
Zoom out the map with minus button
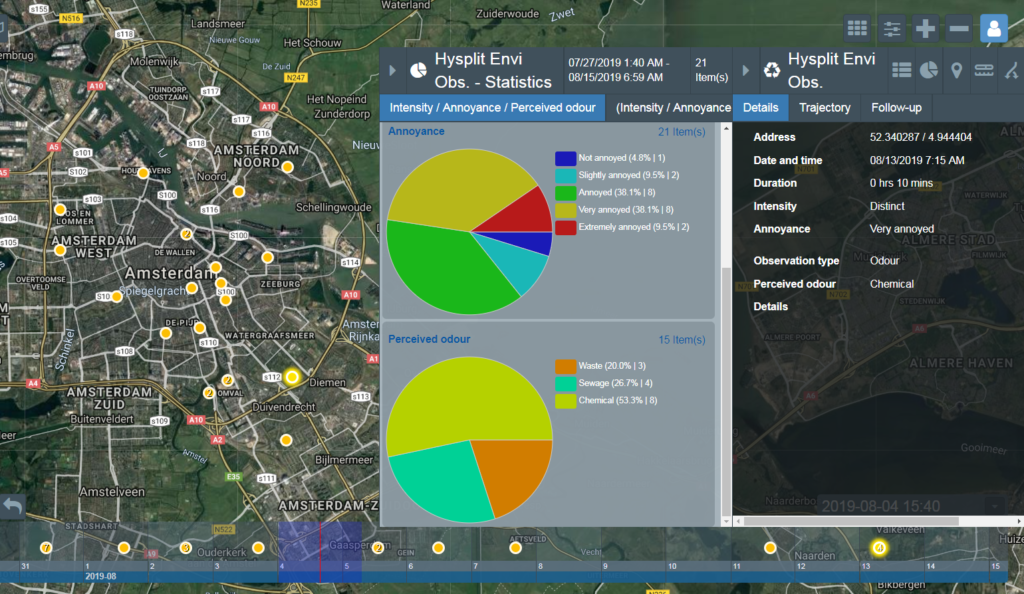pos(958,28)
